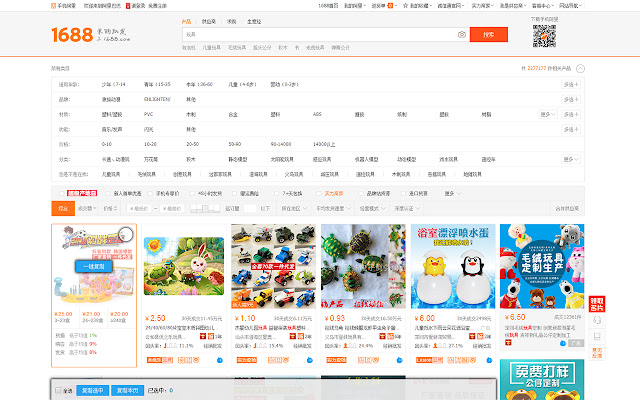Tick the 7+天包换 checkbox
Image resolution: width=640 pixels, height=400 pixels.
click(277, 193)
